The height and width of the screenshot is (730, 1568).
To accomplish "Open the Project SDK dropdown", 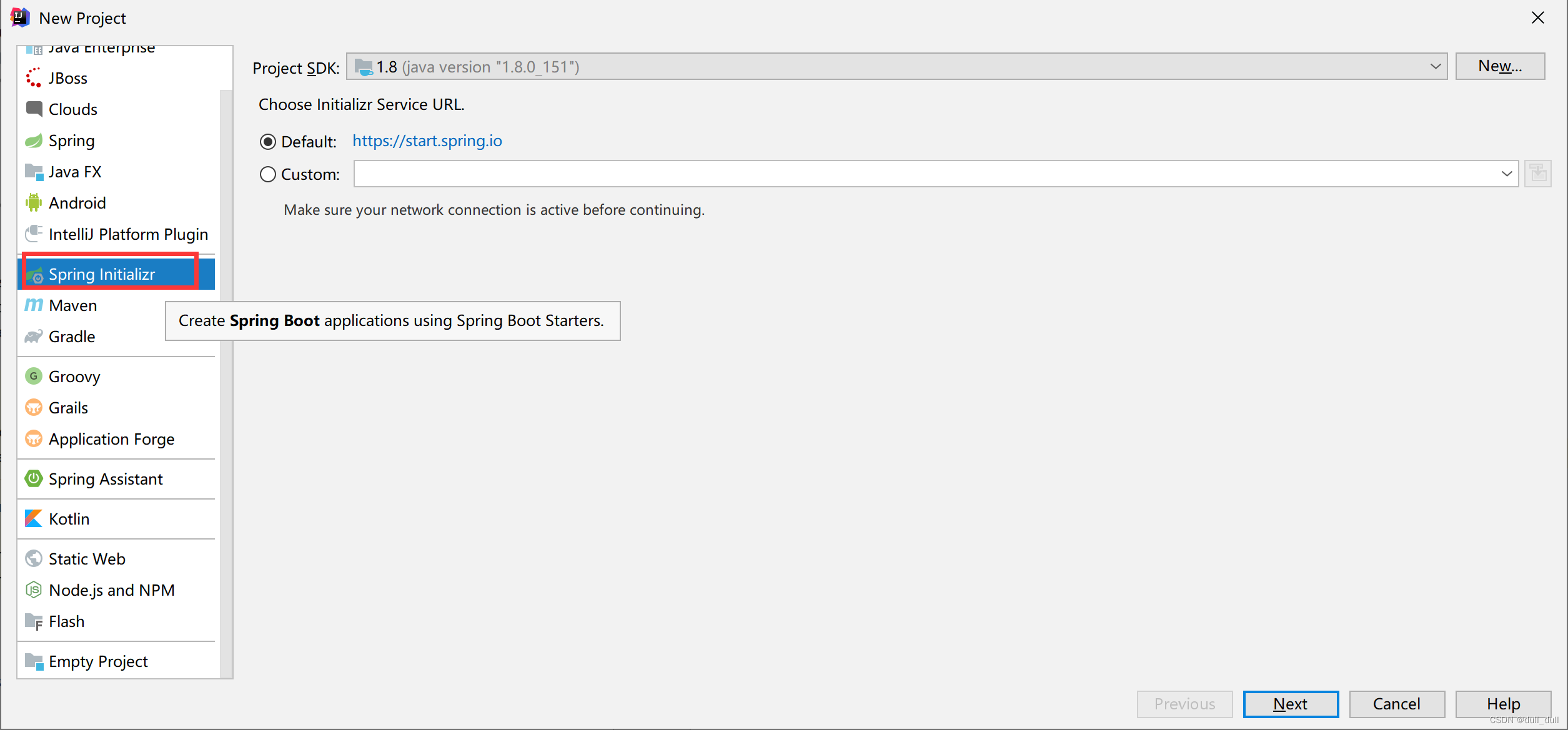I will tap(896, 66).
